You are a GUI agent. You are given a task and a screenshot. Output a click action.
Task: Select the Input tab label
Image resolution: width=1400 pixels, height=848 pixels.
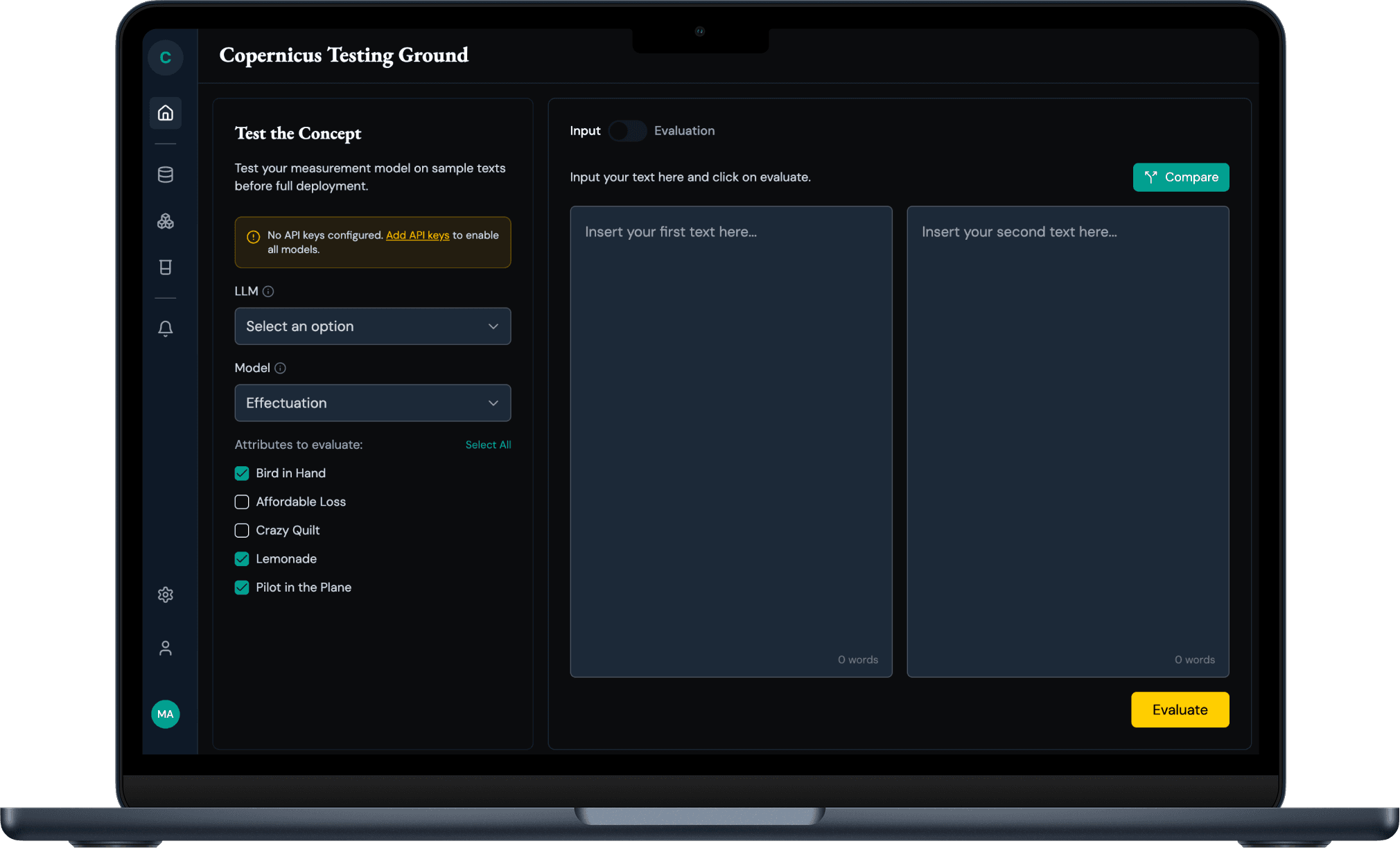585,131
